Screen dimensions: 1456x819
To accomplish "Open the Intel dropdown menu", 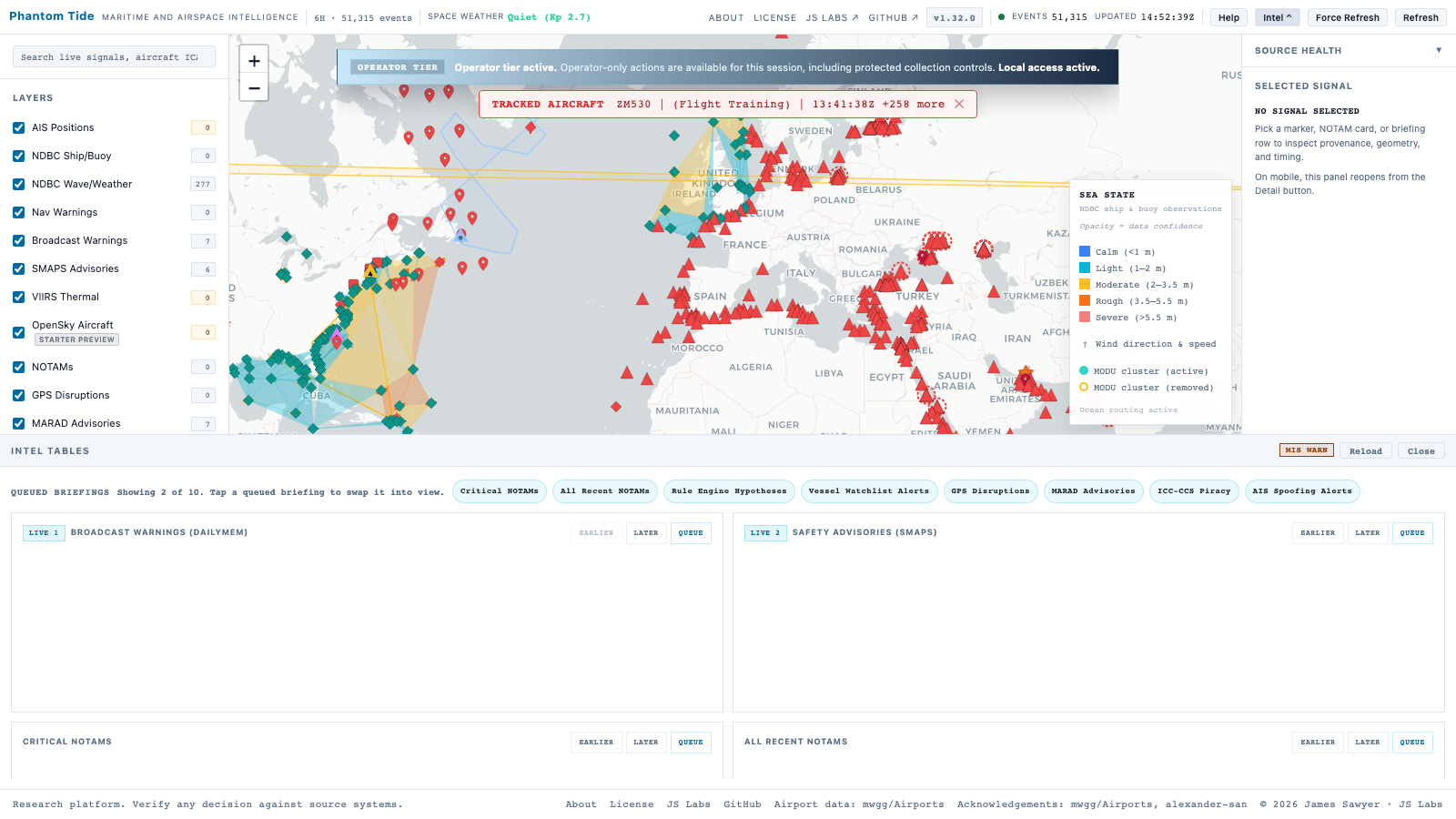I will [1277, 17].
